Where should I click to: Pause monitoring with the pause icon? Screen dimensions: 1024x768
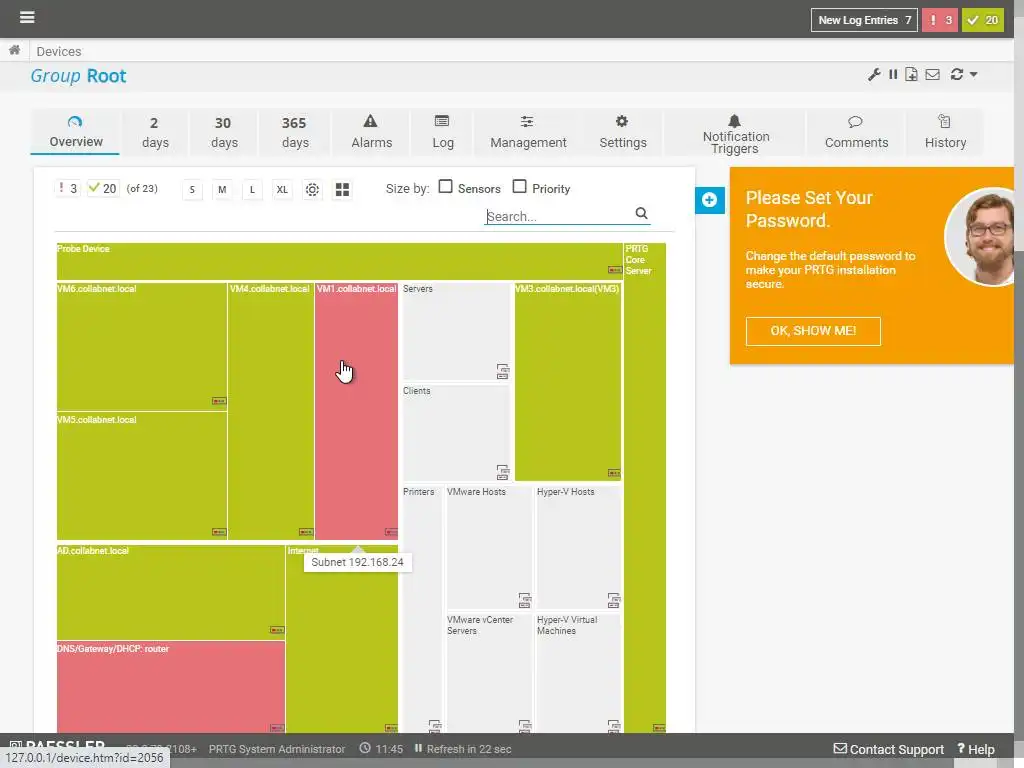click(x=893, y=74)
